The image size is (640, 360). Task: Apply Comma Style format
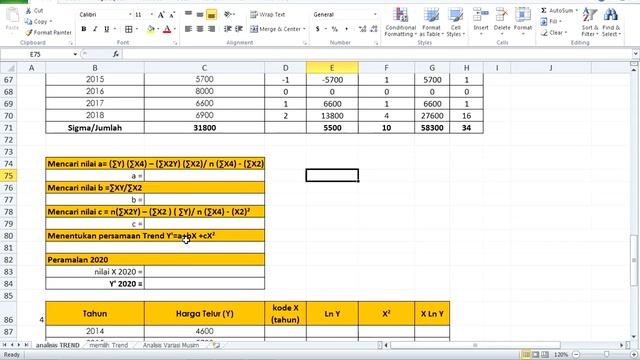tap(347, 29)
